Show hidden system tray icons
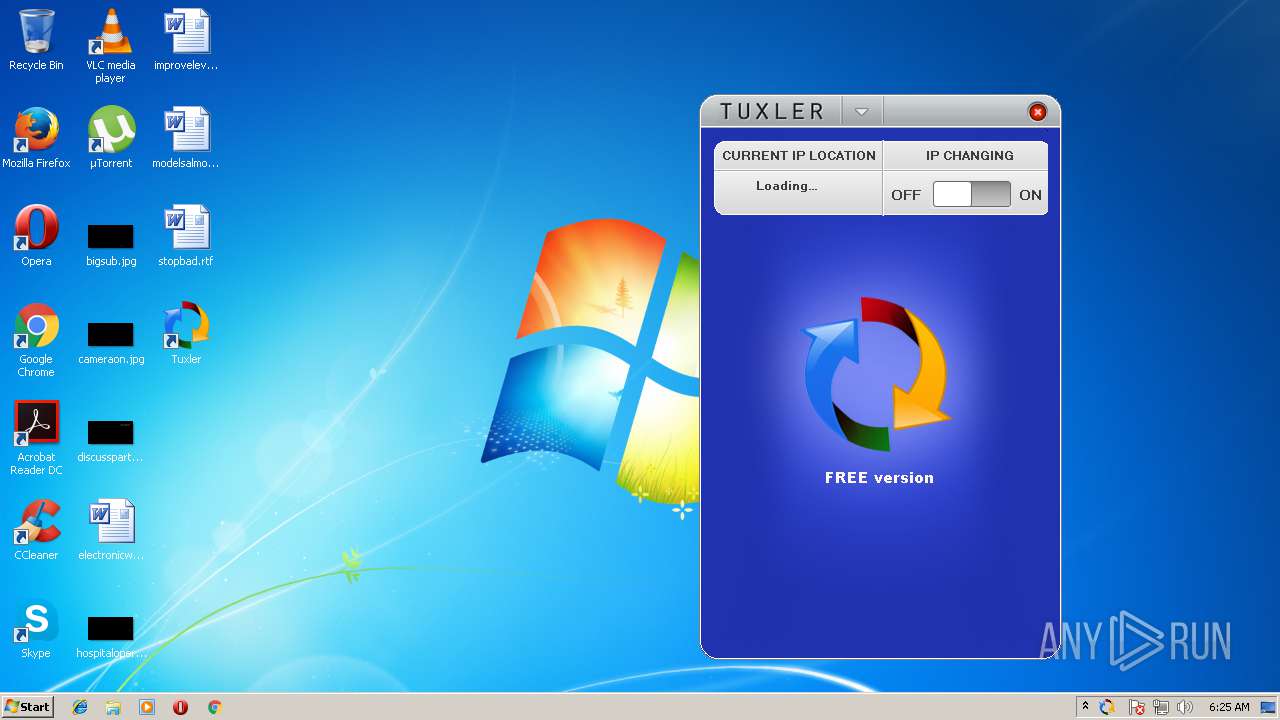This screenshot has width=1280, height=720. pyautogui.click(x=1085, y=706)
